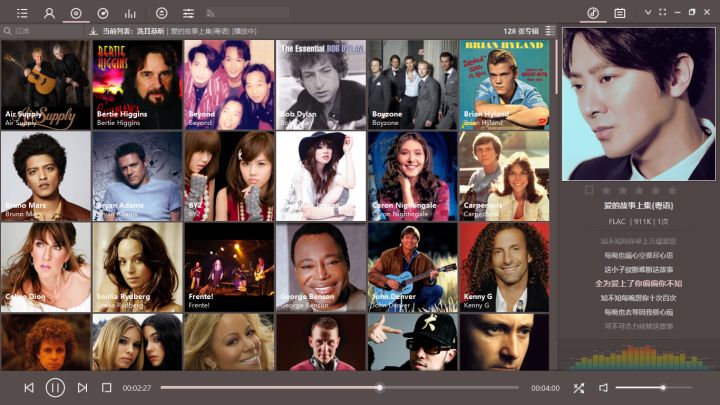Mute audio with speaker icon
The image size is (720, 405).
[x=603, y=388]
